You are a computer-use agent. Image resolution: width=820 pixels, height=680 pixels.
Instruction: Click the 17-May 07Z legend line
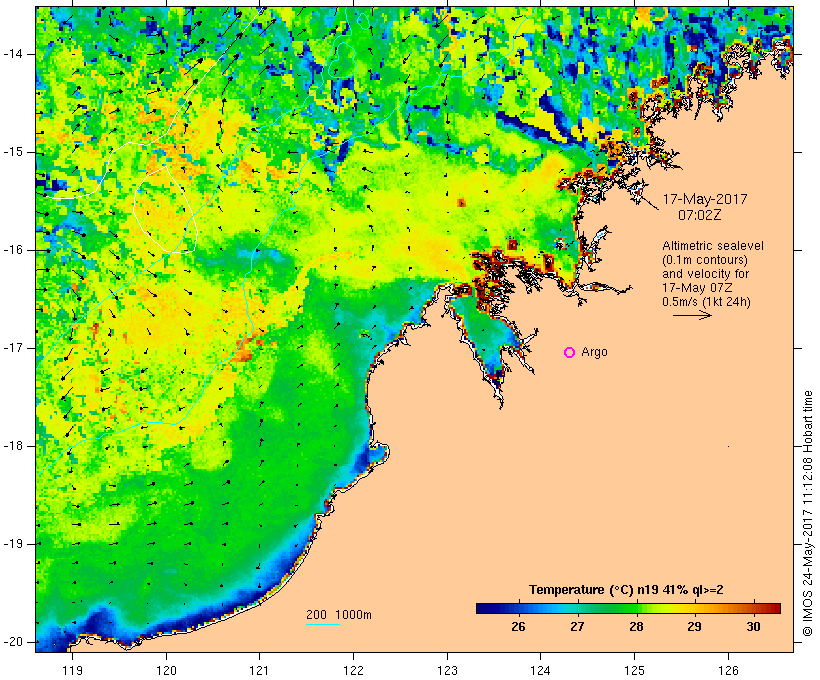(697, 288)
